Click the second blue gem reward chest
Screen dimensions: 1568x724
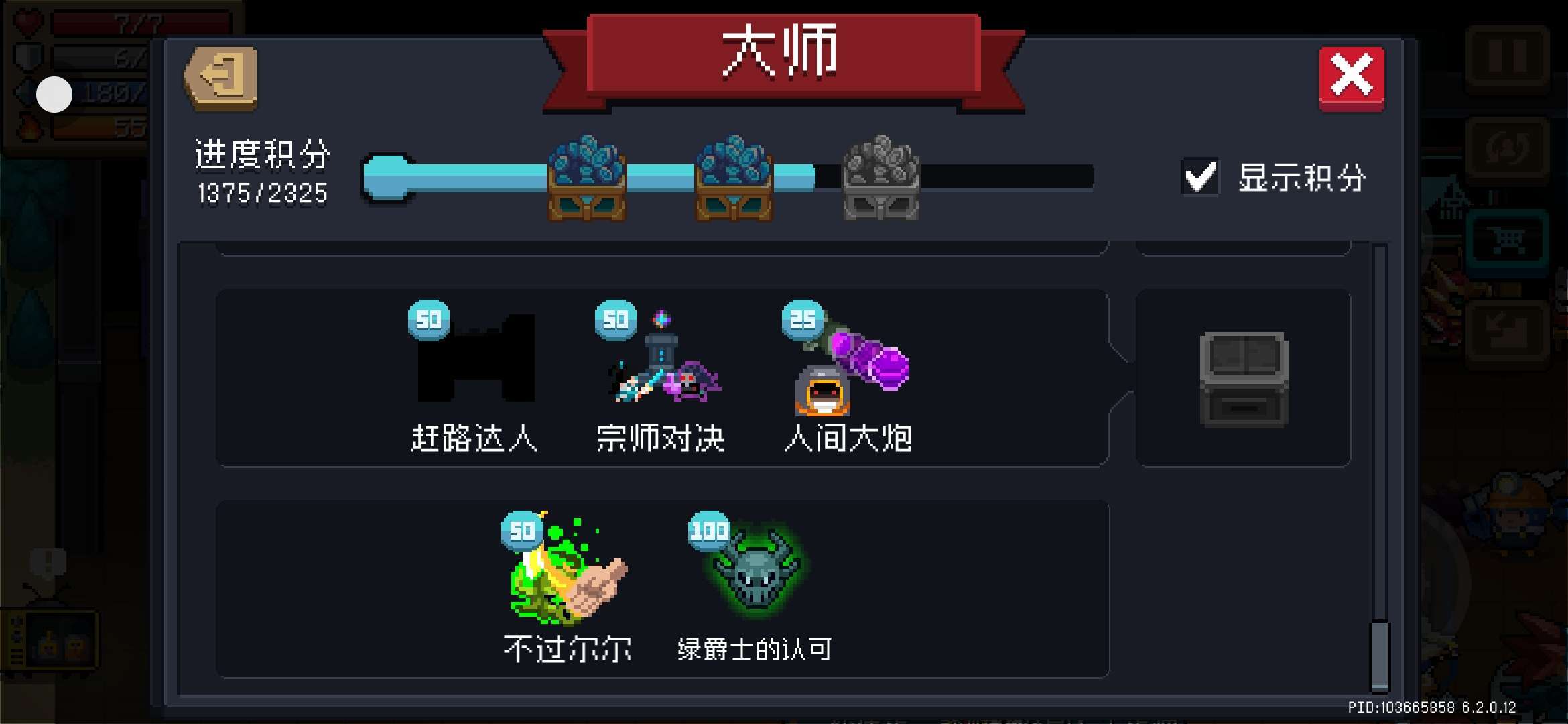pyautogui.click(x=734, y=178)
